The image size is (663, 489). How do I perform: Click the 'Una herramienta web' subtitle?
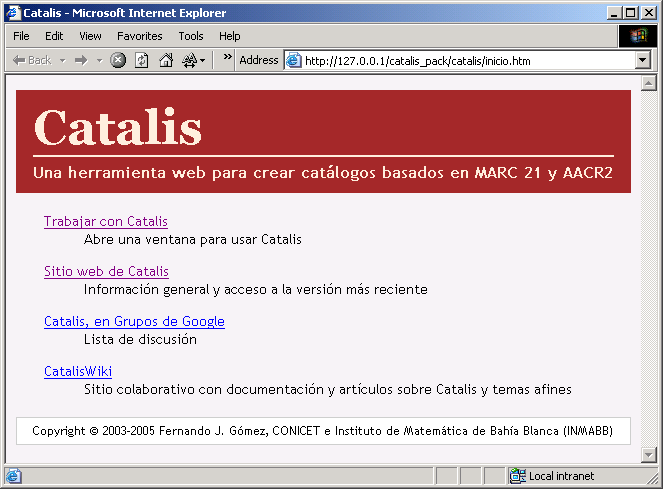[323, 173]
